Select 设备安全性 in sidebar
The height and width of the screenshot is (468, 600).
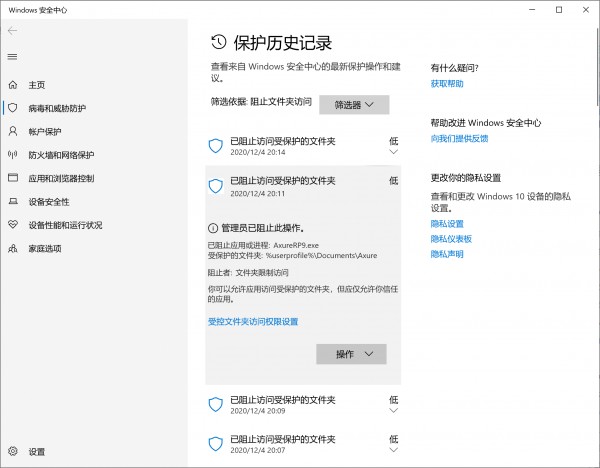(x=49, y=202)
